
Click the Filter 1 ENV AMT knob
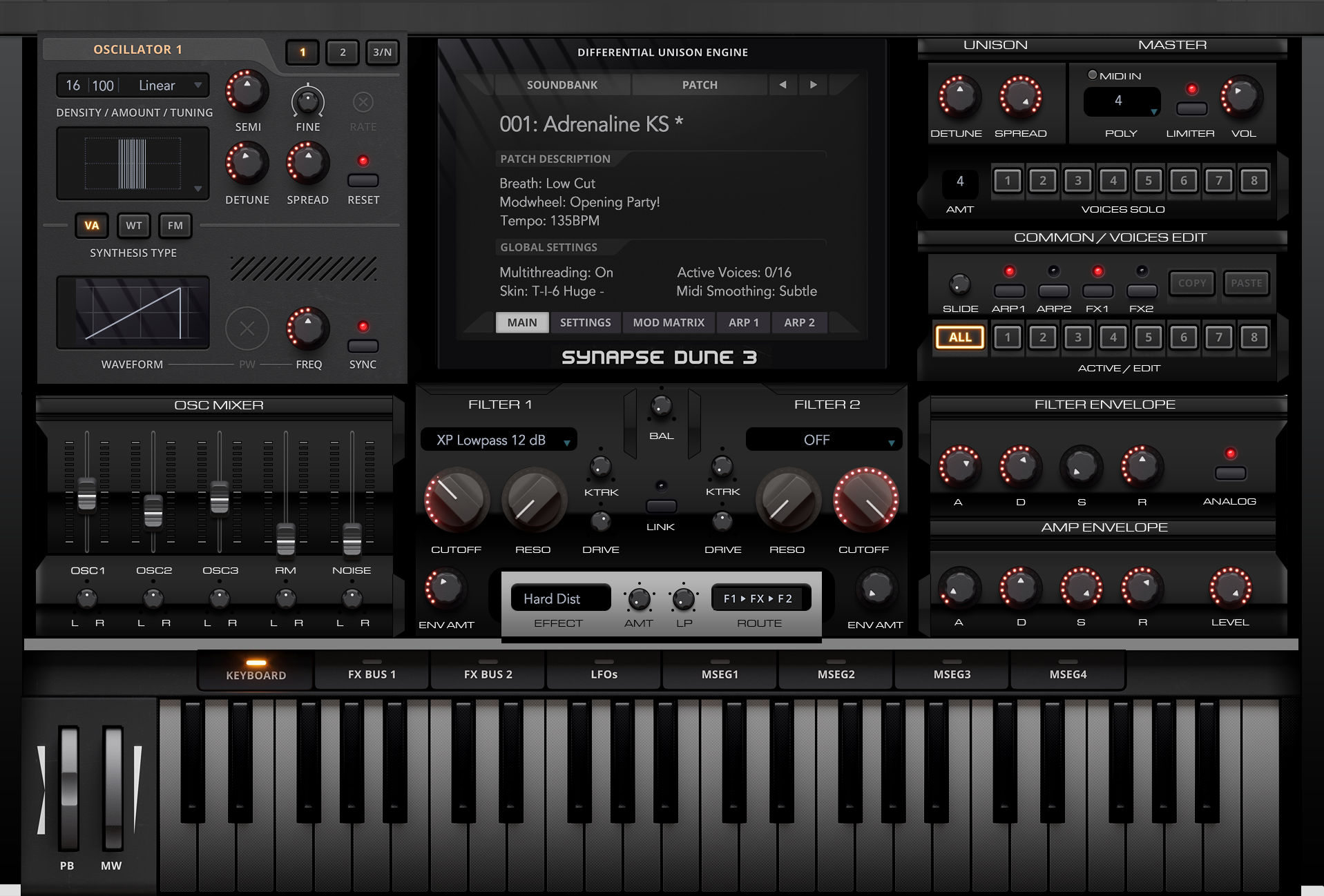click(x=445, y=588)
